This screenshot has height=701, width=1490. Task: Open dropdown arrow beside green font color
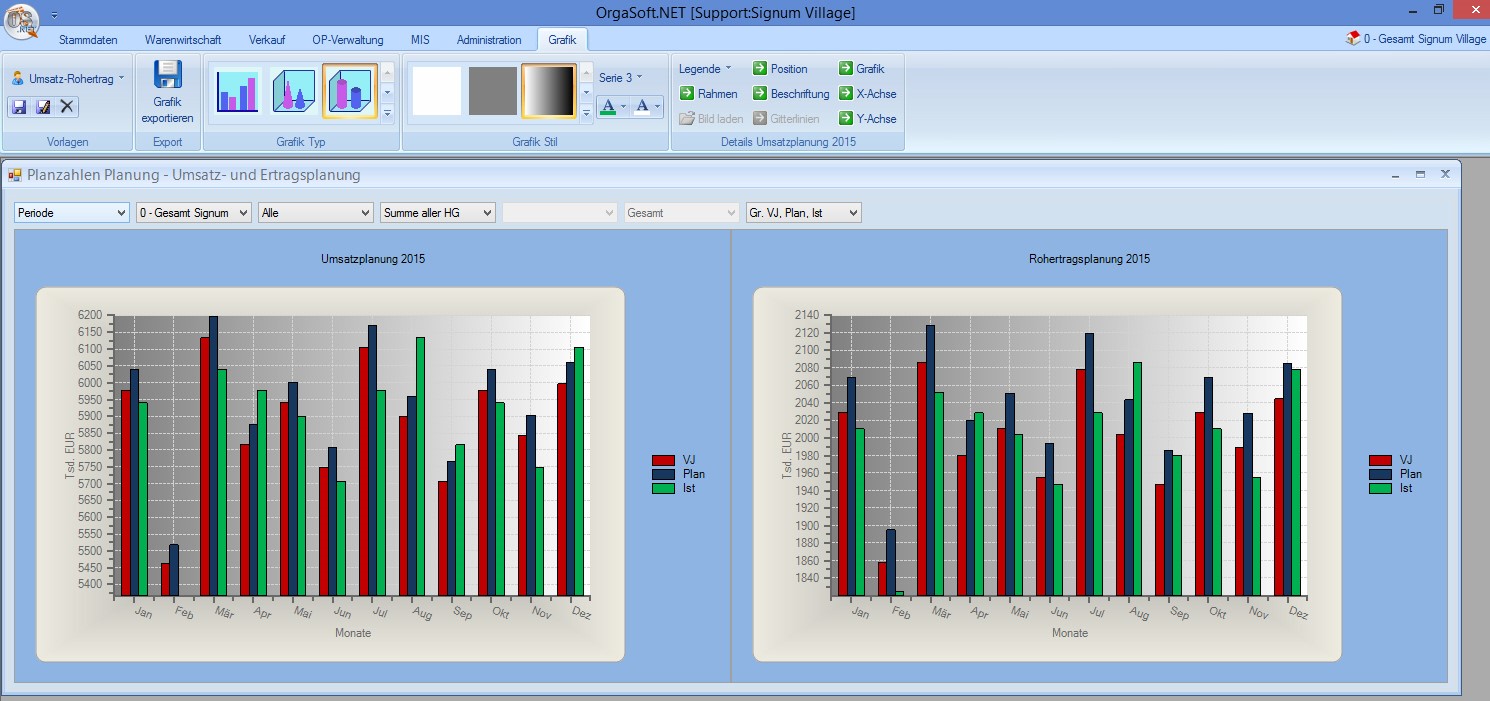624,106
